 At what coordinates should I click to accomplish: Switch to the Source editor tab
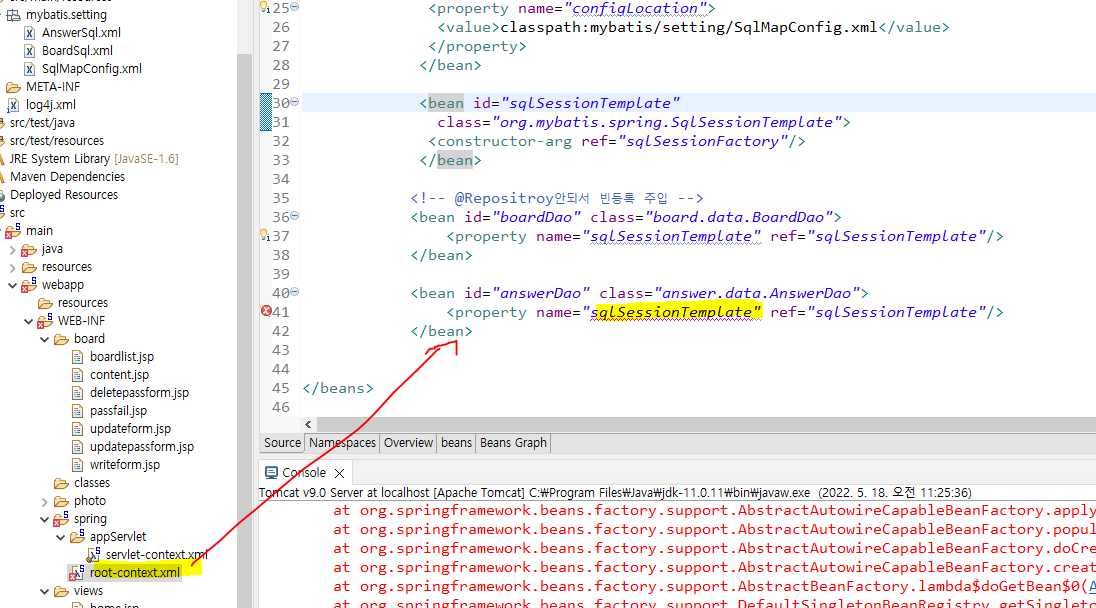tap(282, 442)
